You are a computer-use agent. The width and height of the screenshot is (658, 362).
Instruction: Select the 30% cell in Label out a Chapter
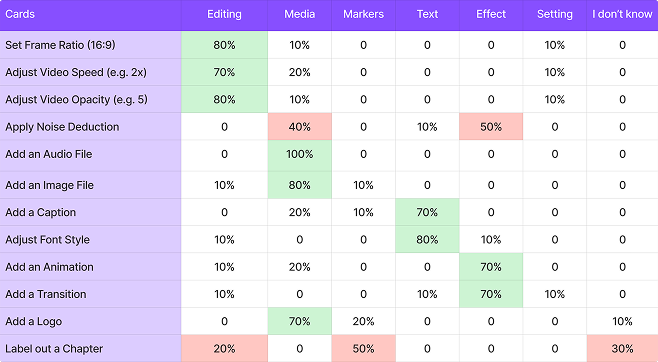tap(622, 349)
